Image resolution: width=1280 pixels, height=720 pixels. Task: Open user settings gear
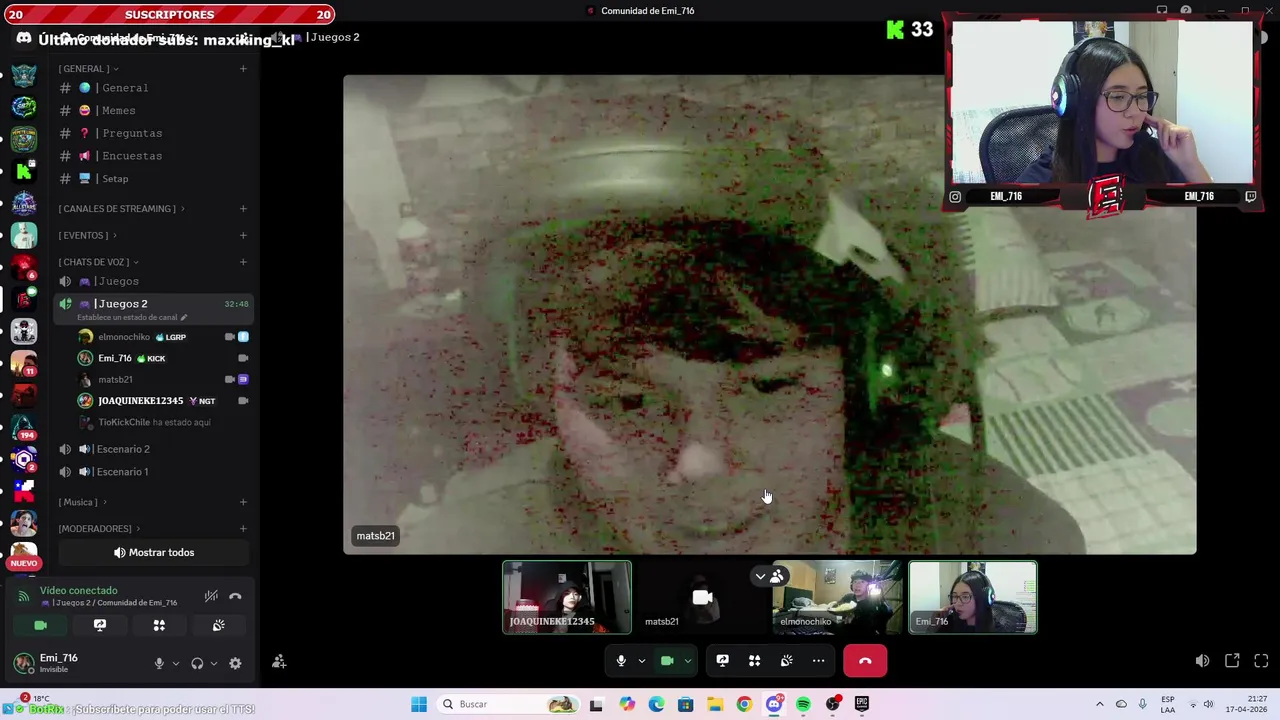235,663
